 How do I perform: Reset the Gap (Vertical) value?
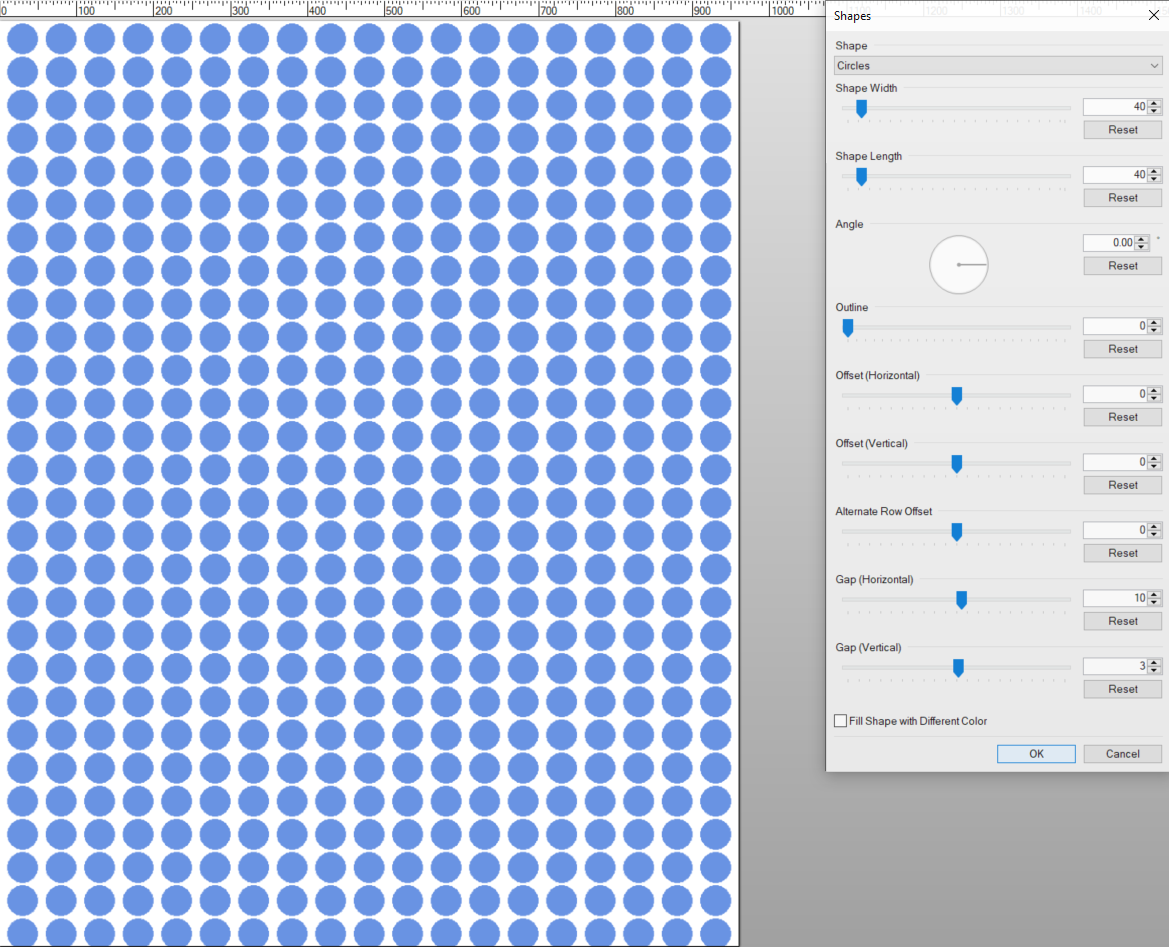[1122, 689]
